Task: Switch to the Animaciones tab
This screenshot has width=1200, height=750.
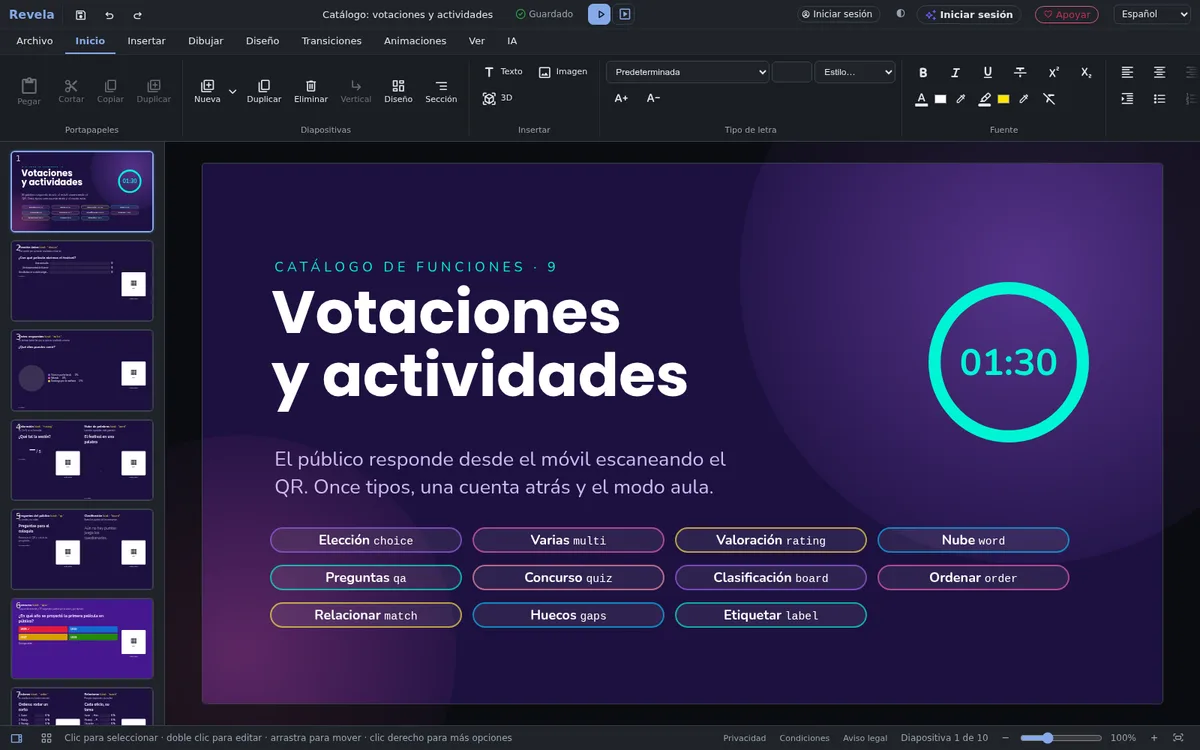Action: tap(415, 41)
